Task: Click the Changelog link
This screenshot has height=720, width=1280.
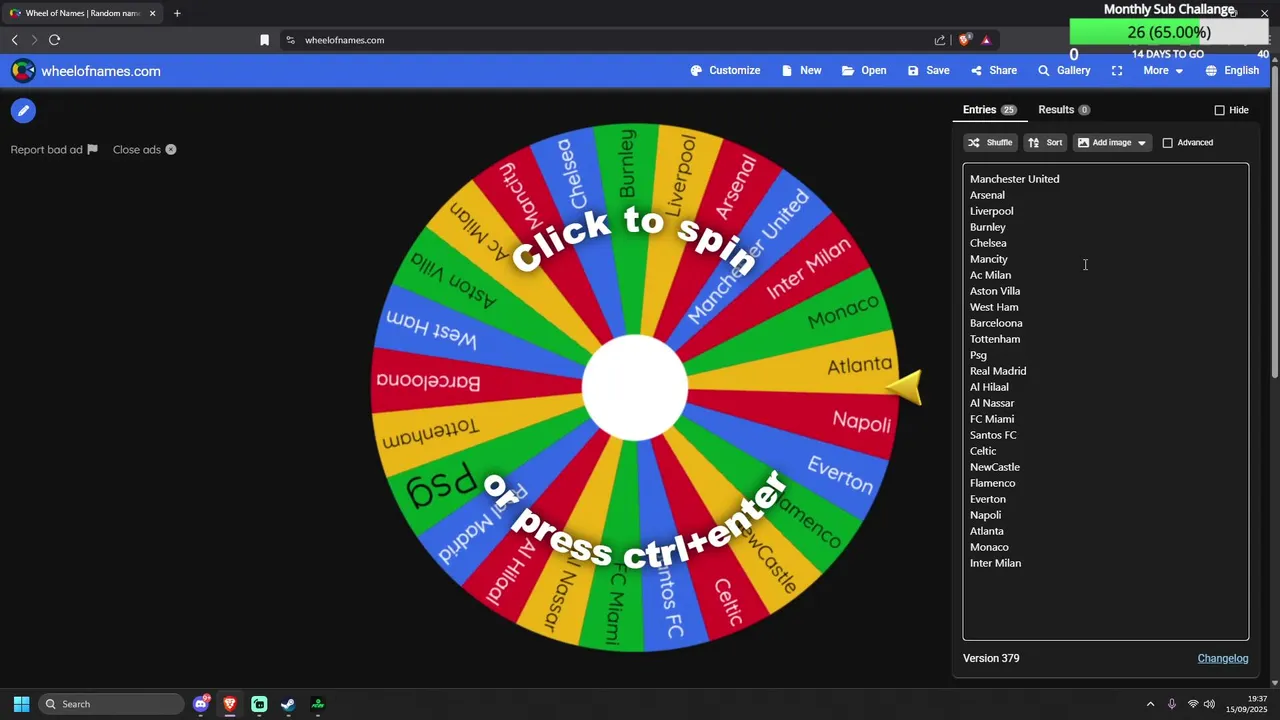Action: coord(1223,658)
